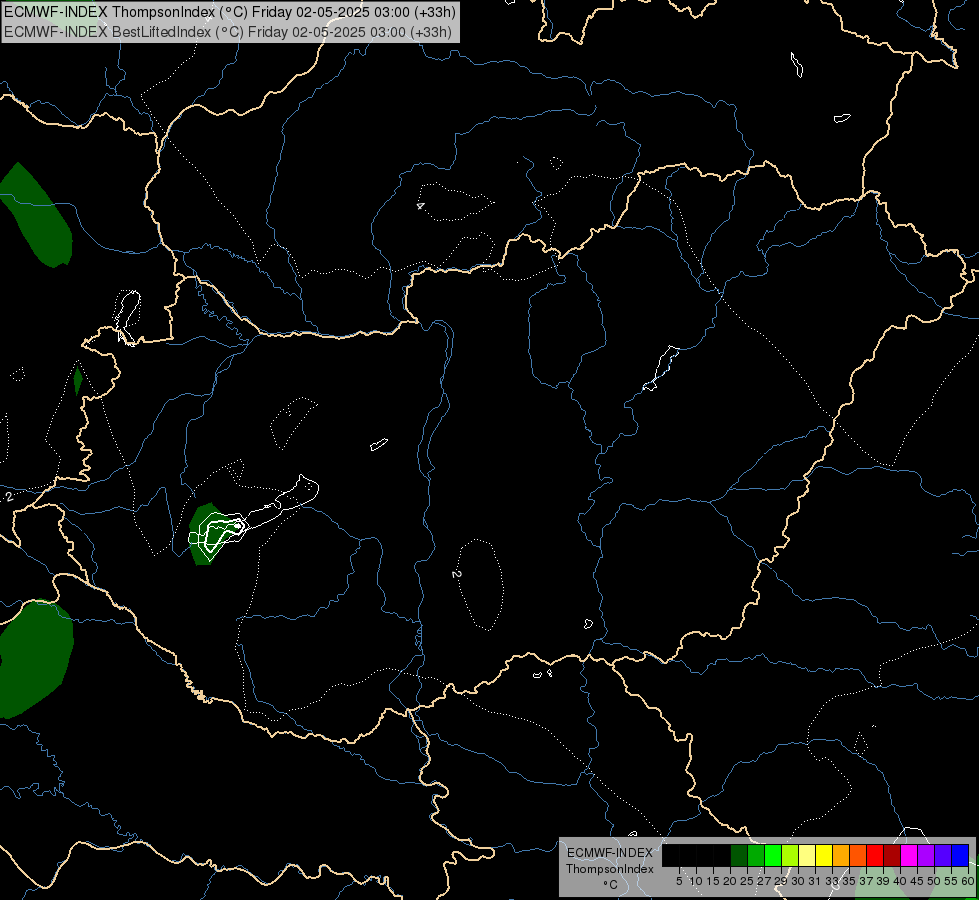Click the °C unit label in the legend
Image resolution: width=979 pixels, height=900 pixels.
click(x=610, y=884)
